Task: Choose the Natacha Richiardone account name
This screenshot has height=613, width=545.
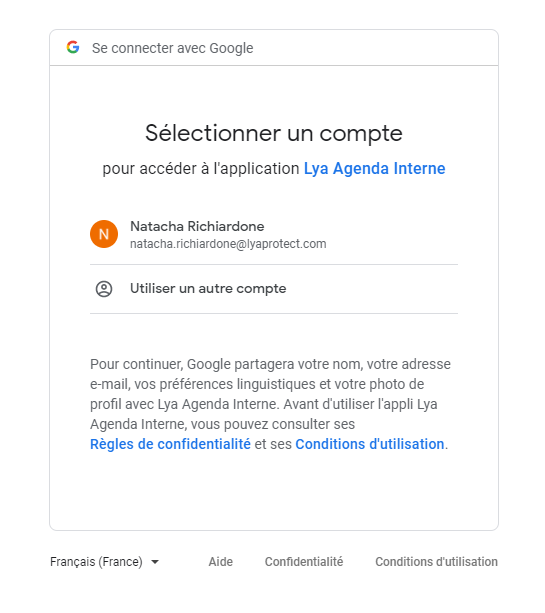Action: click(x=197, y=226)
